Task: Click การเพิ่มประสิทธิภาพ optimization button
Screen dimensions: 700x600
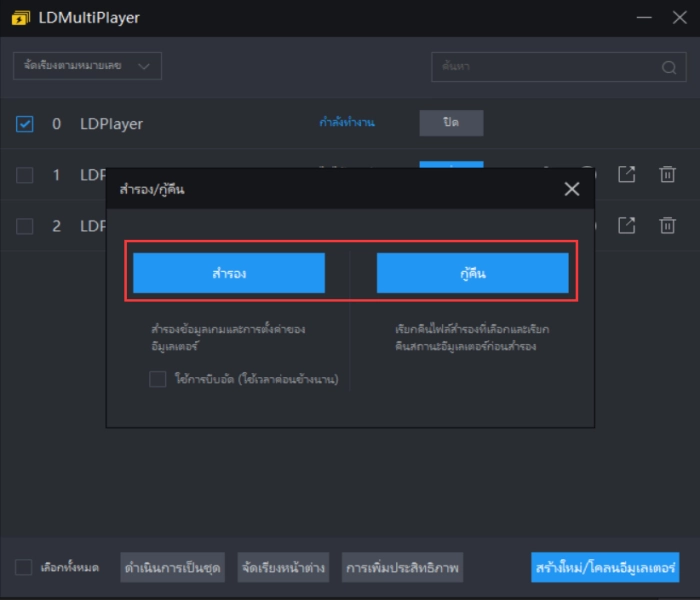Action: (402, 567)
